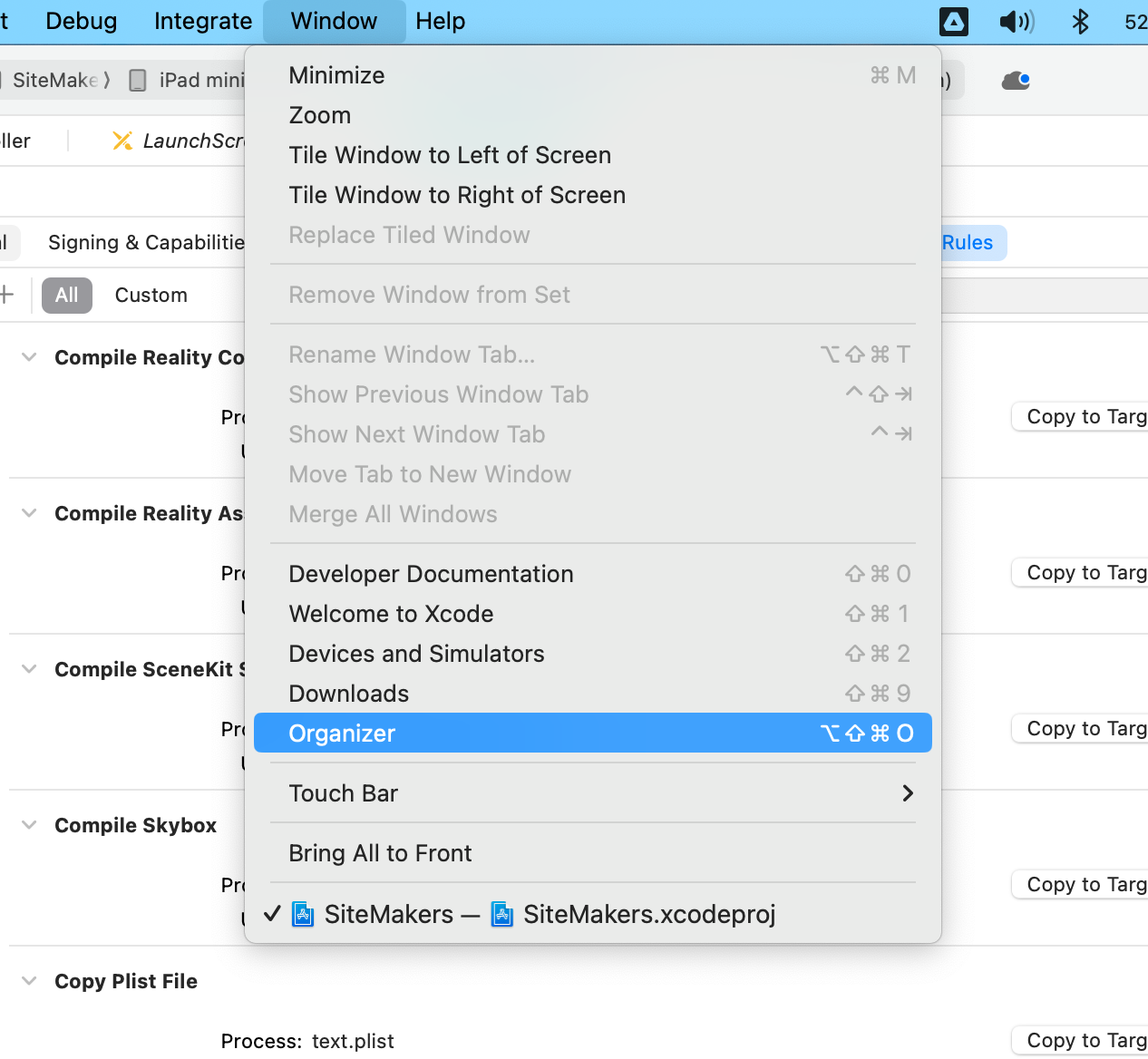Open the Organizer menu item
This screenshot has height=1059, width=1148.
[x=593, y=733]
